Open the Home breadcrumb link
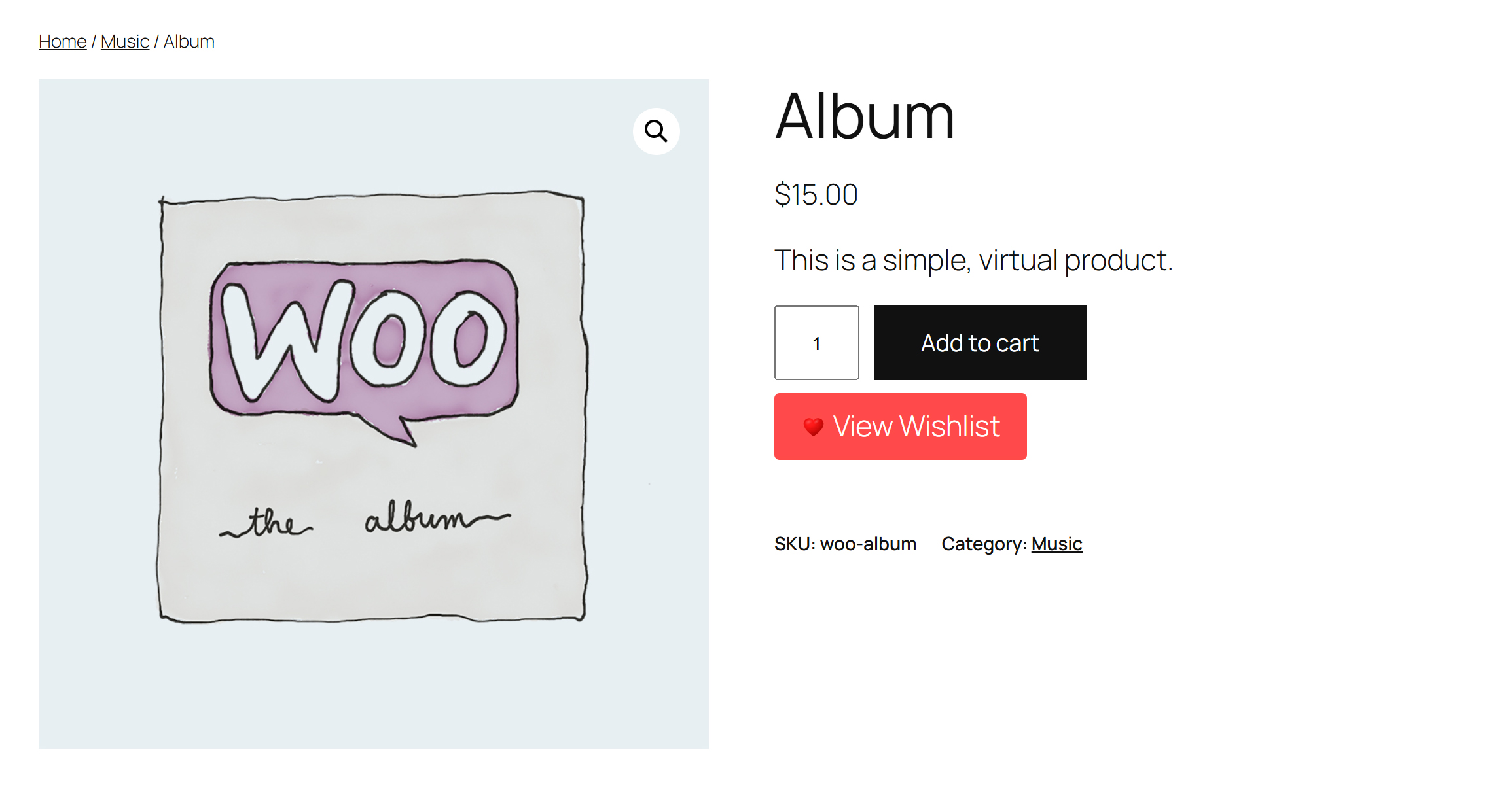Image resolution: width=1512 pixels, height=785 pixels. point(62,42)
